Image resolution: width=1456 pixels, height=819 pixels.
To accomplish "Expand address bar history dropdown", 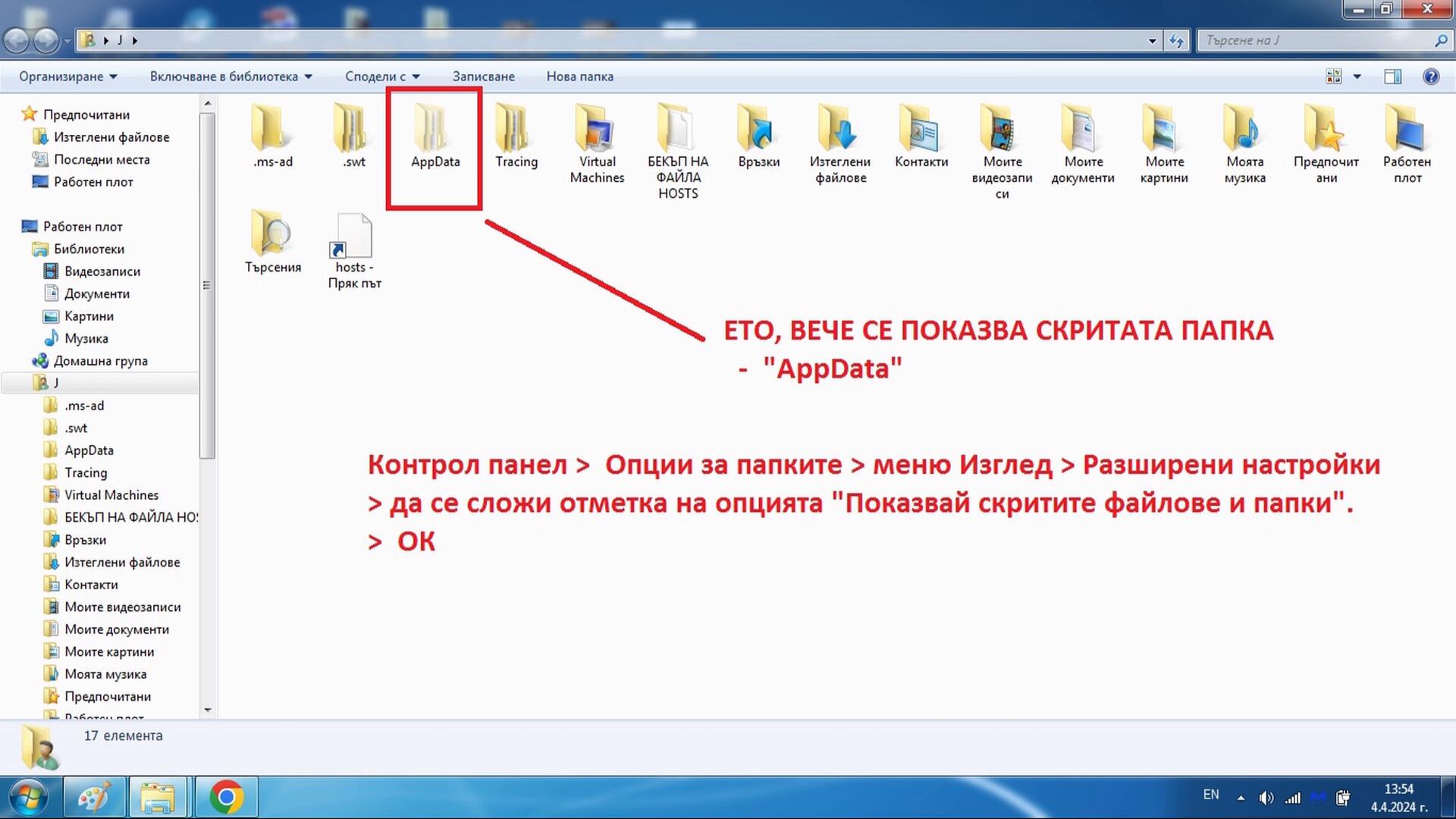I will [1152, 41].
